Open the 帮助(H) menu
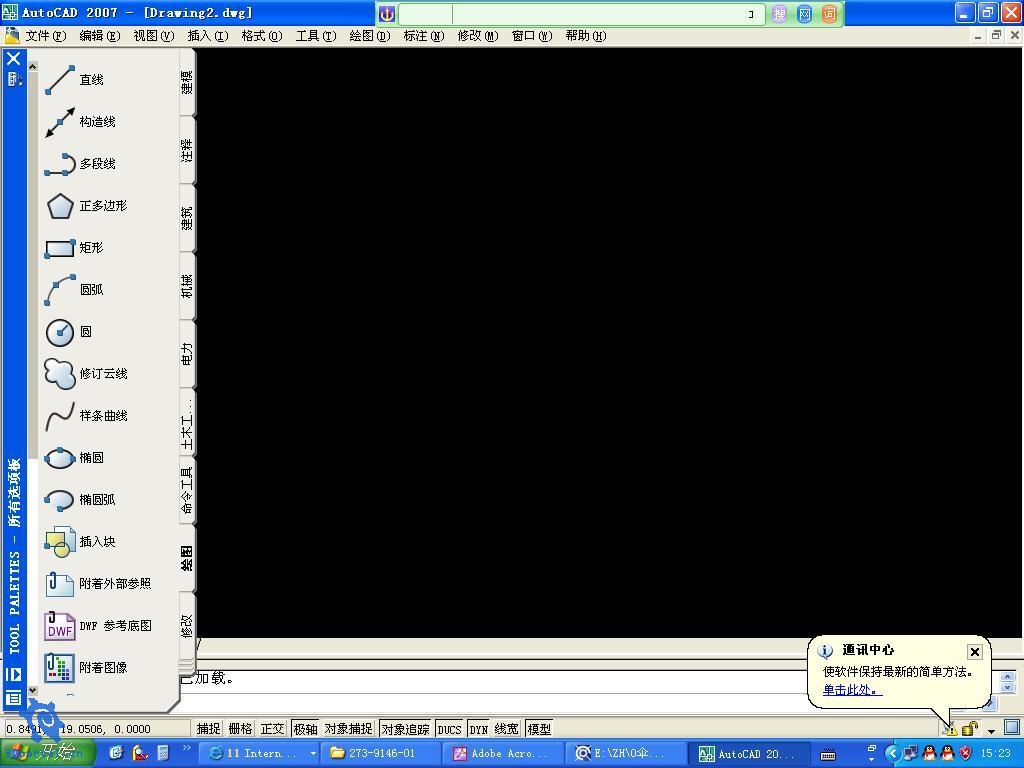 (x=586, y=36)
